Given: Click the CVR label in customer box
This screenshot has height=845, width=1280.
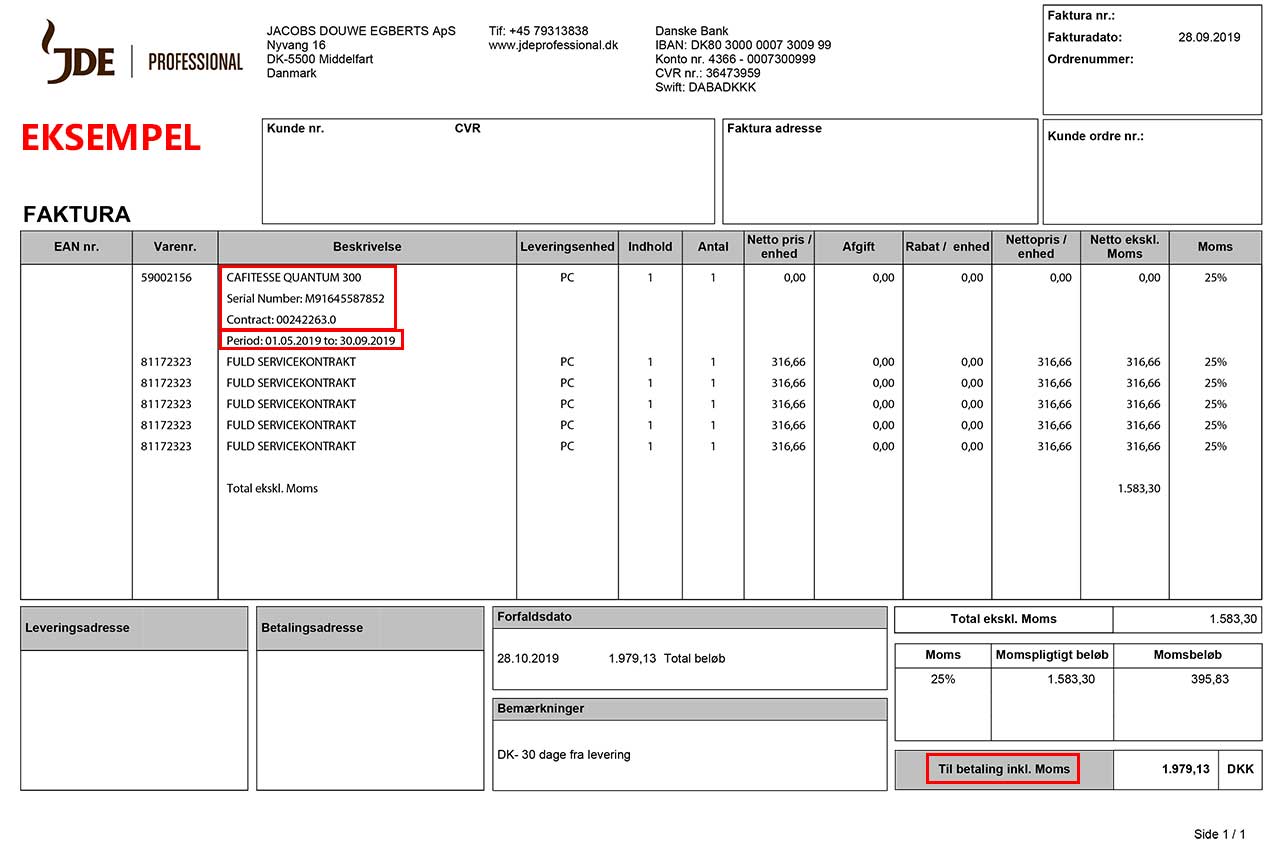Looking at the screenshot, I should tap(468, 129).
